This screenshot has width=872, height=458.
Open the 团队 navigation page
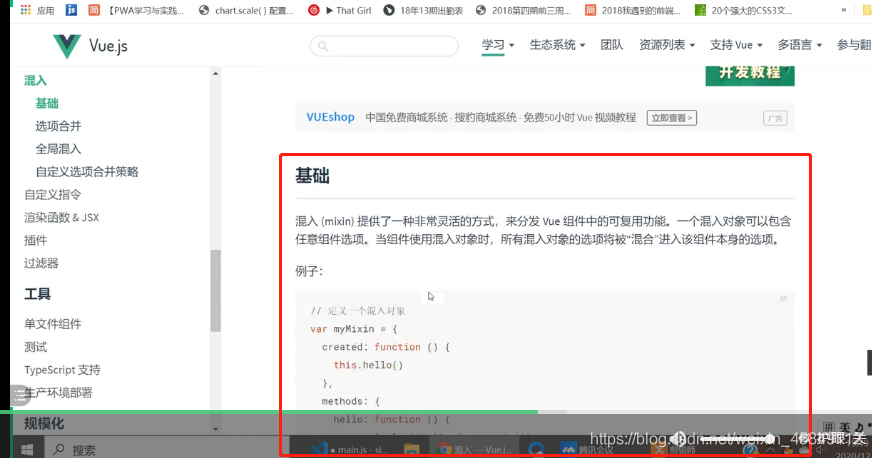pyautogui.click(x=612, y=45)
